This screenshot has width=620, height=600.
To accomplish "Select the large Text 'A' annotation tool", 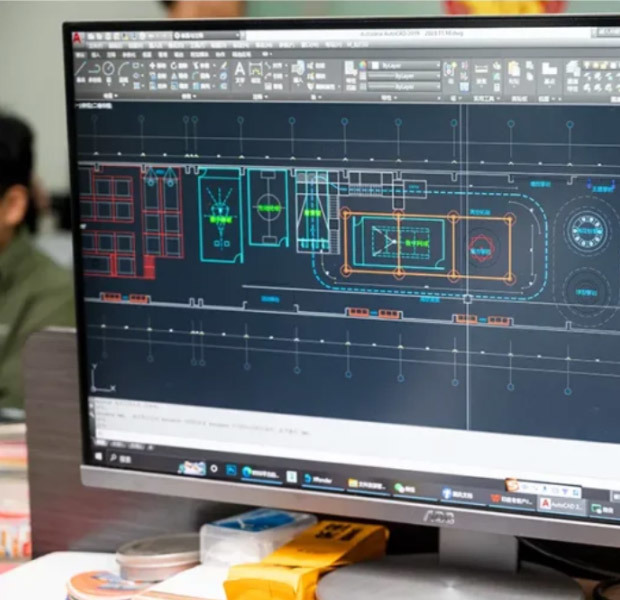I will pos(240,70).
